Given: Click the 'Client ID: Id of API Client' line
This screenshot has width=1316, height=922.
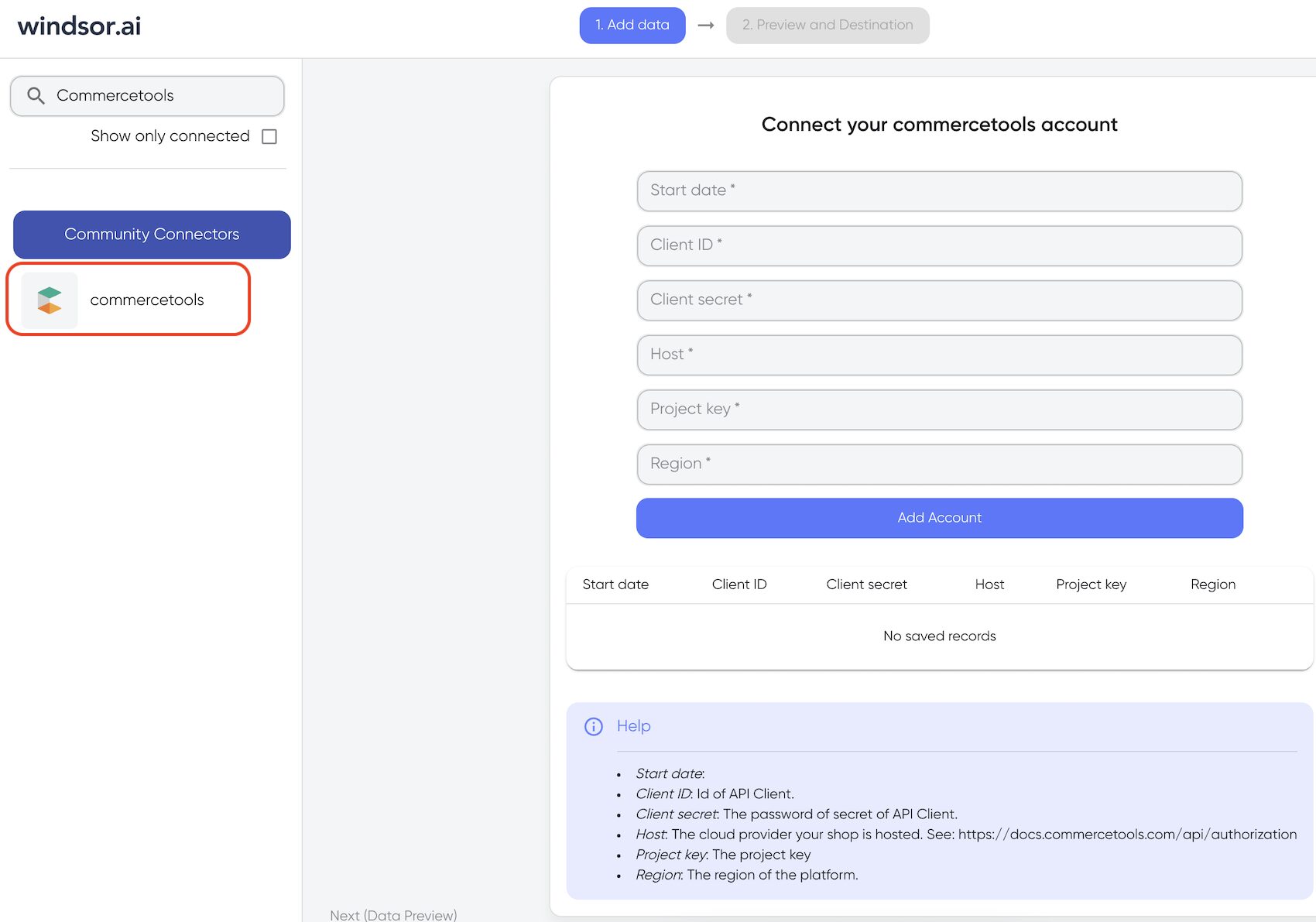Looking at the screenshot, I should click(x=715, y=794).
